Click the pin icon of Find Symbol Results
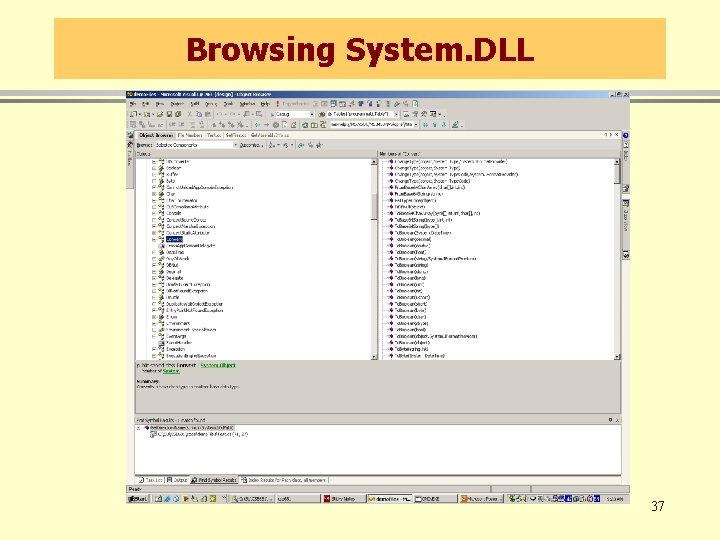Viewport: 720px width, 540px height. pyautogui.click(x=610, y=420)
